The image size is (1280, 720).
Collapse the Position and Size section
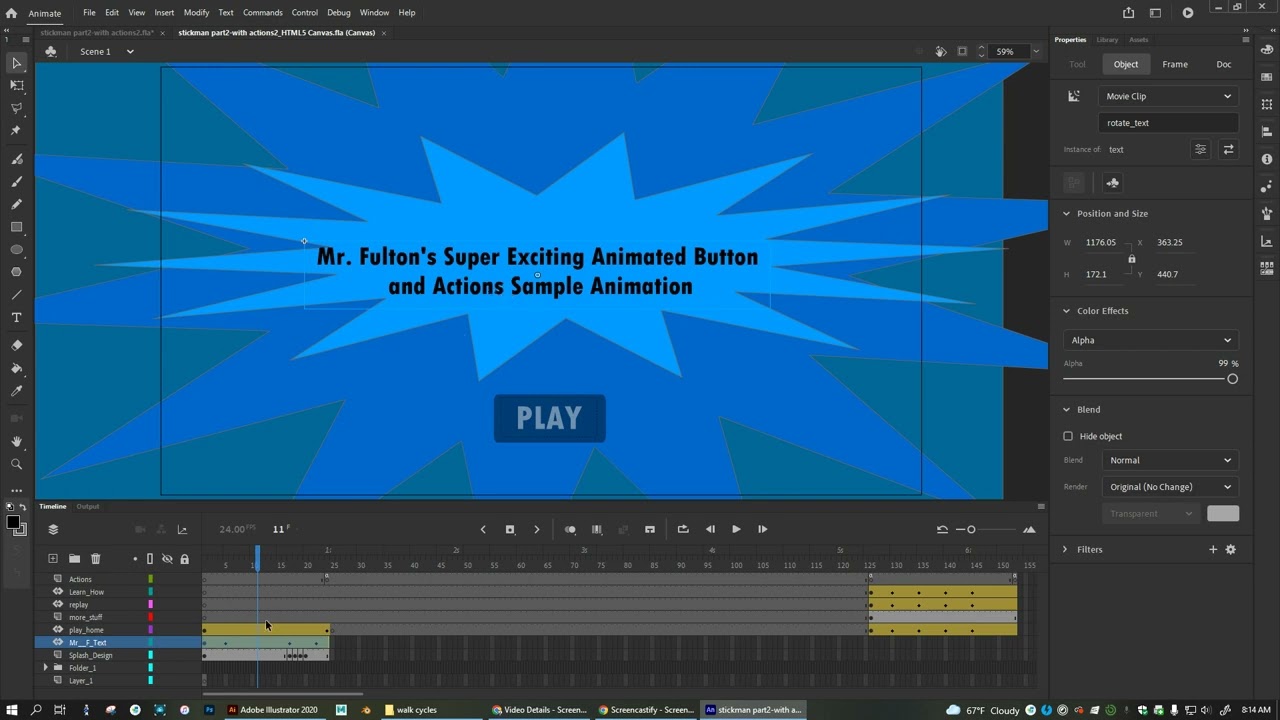[x=1066, y=213]
